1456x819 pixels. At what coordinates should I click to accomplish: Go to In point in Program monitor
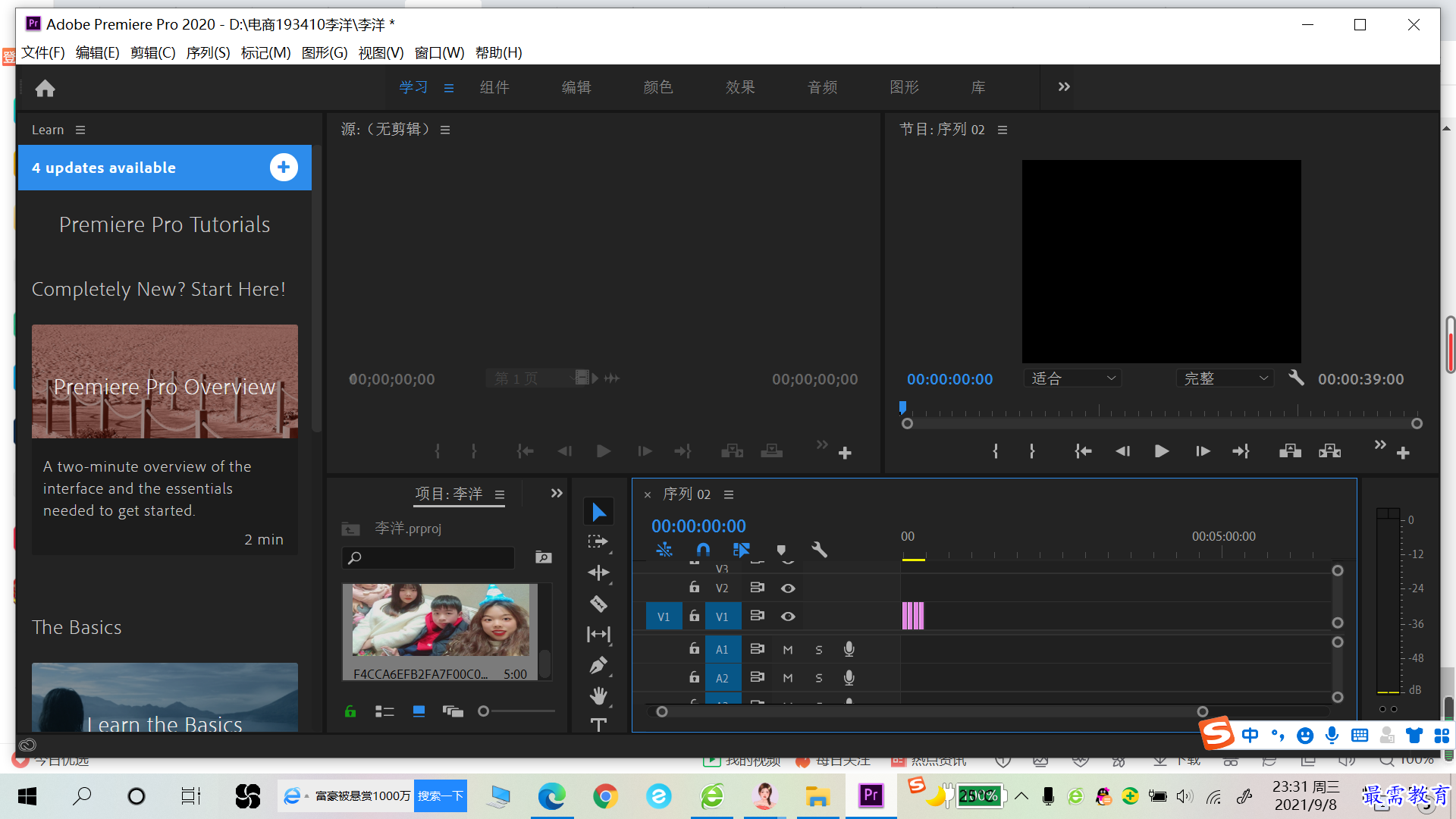tap(1083, 451)
